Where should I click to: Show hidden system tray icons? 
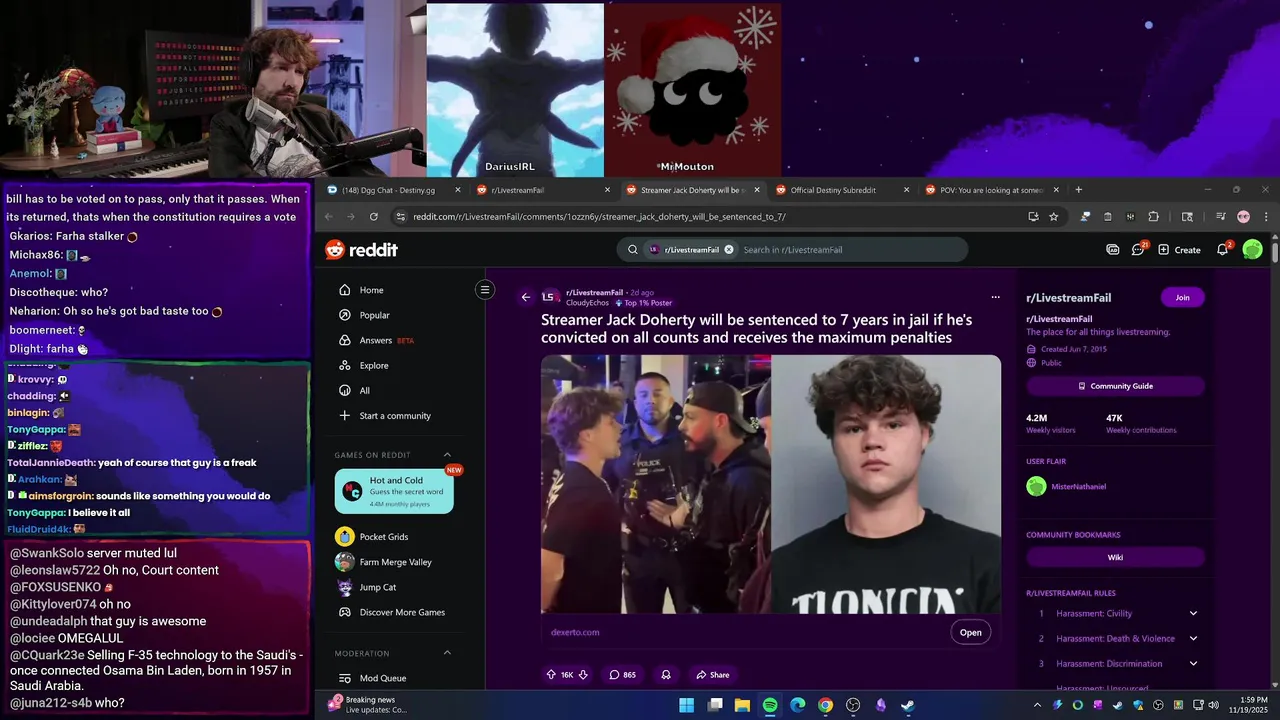(x=1036, y=705)
